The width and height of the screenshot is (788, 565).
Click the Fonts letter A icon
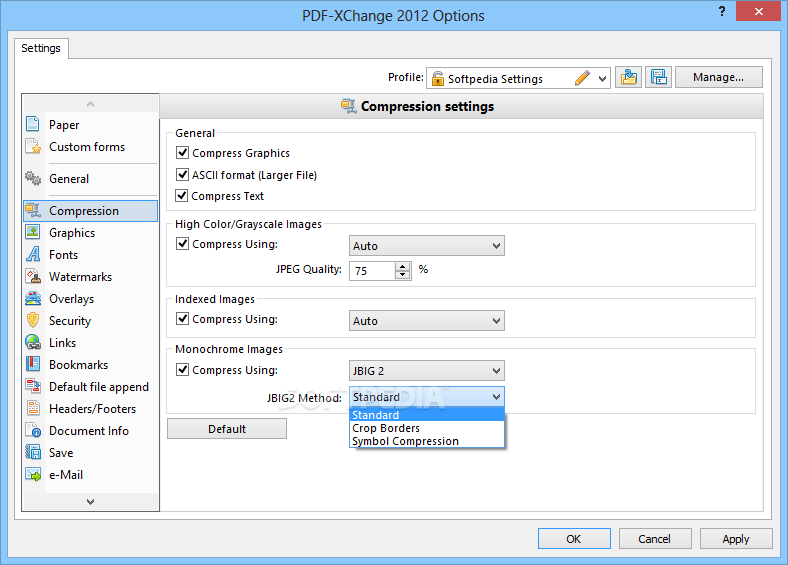pyautogui.click(x=33, y=254)
